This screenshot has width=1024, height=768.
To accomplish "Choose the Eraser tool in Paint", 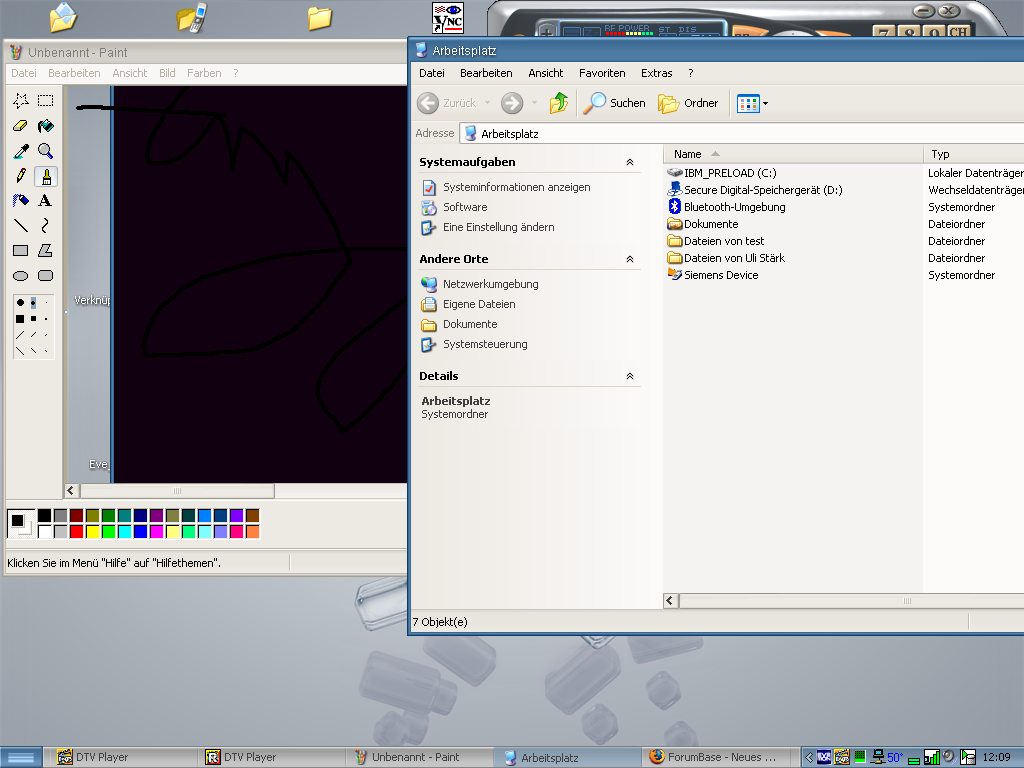I will [x=21, y=125].
